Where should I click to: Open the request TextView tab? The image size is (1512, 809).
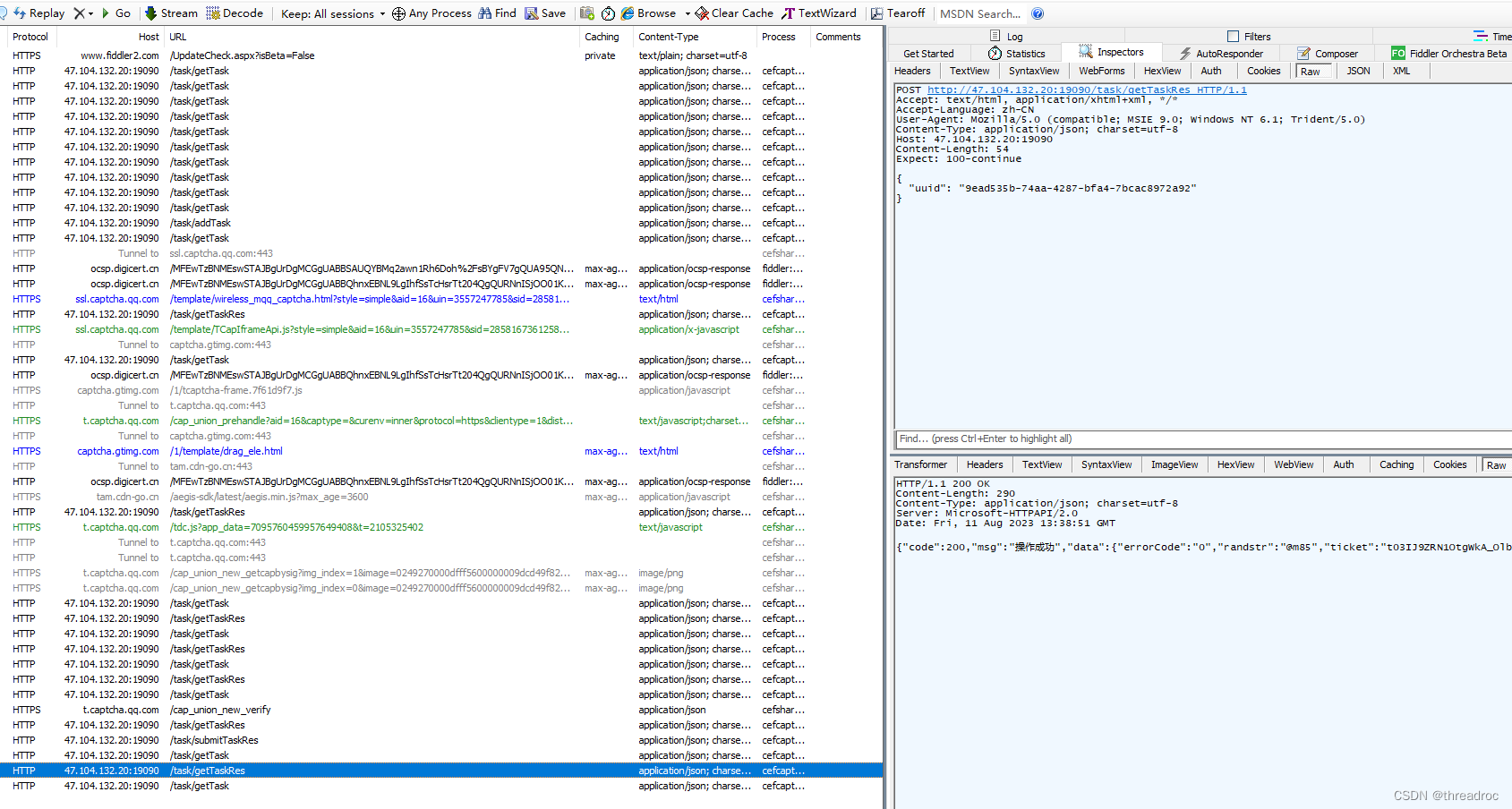pyautogui.click(x=970, y=71)
